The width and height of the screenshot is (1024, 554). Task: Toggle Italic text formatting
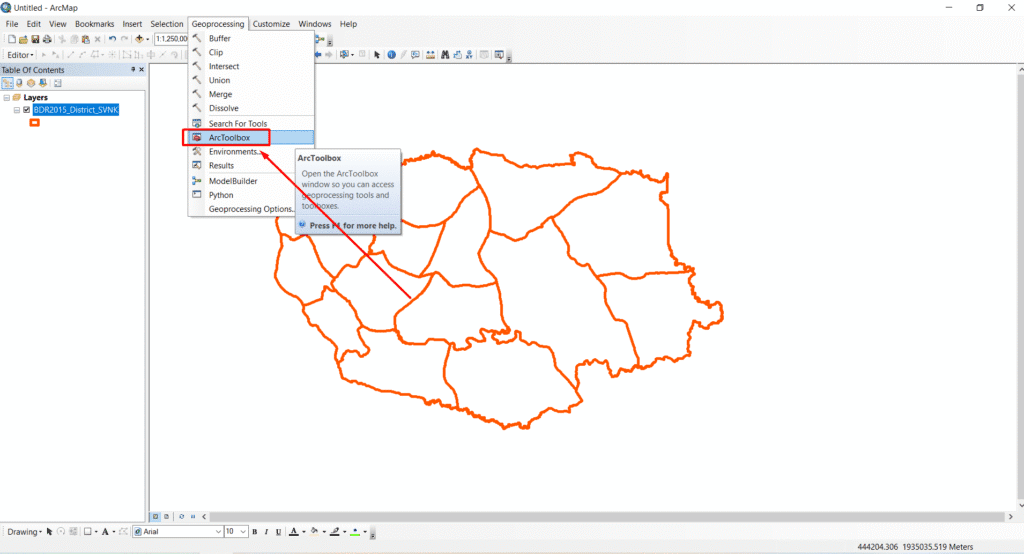coord(266,532)
